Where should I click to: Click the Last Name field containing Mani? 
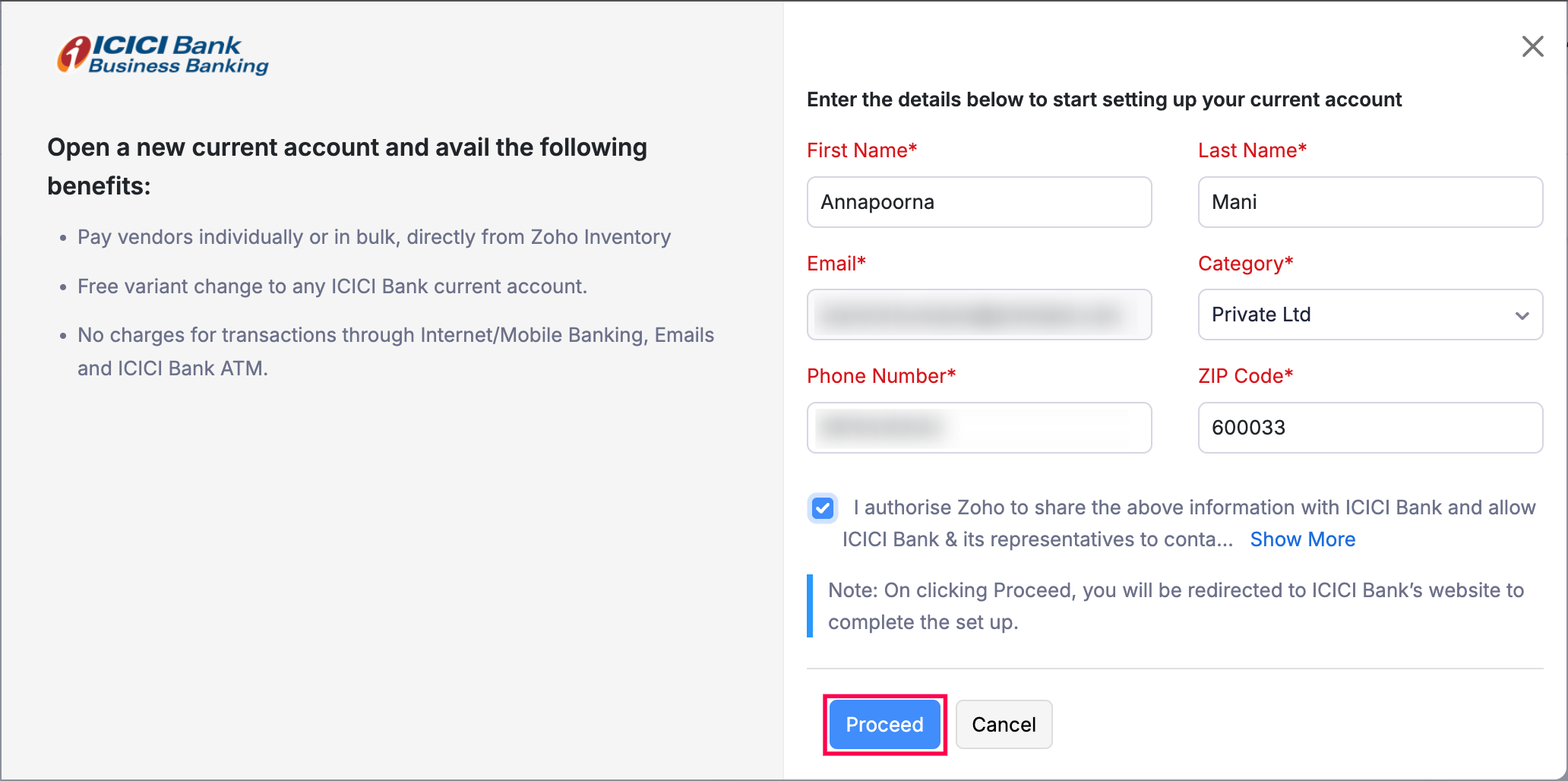click(x=1370, y=202)
